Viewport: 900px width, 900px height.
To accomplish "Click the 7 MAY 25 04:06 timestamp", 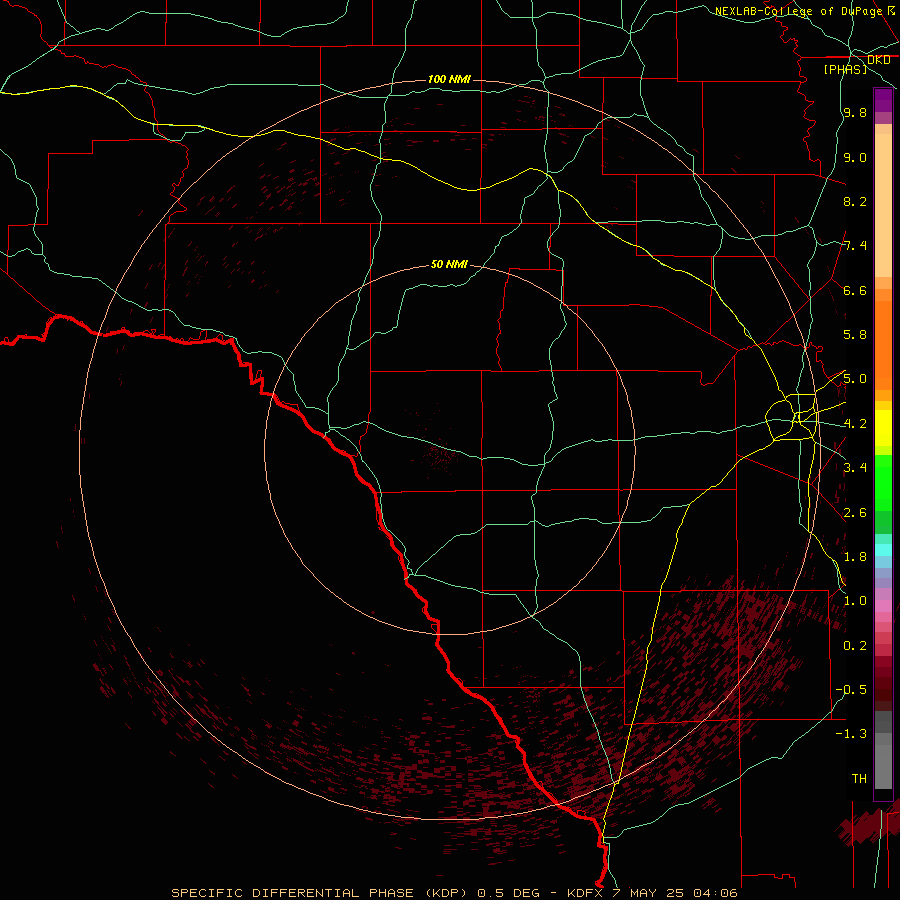I will [x=674, y=893].
